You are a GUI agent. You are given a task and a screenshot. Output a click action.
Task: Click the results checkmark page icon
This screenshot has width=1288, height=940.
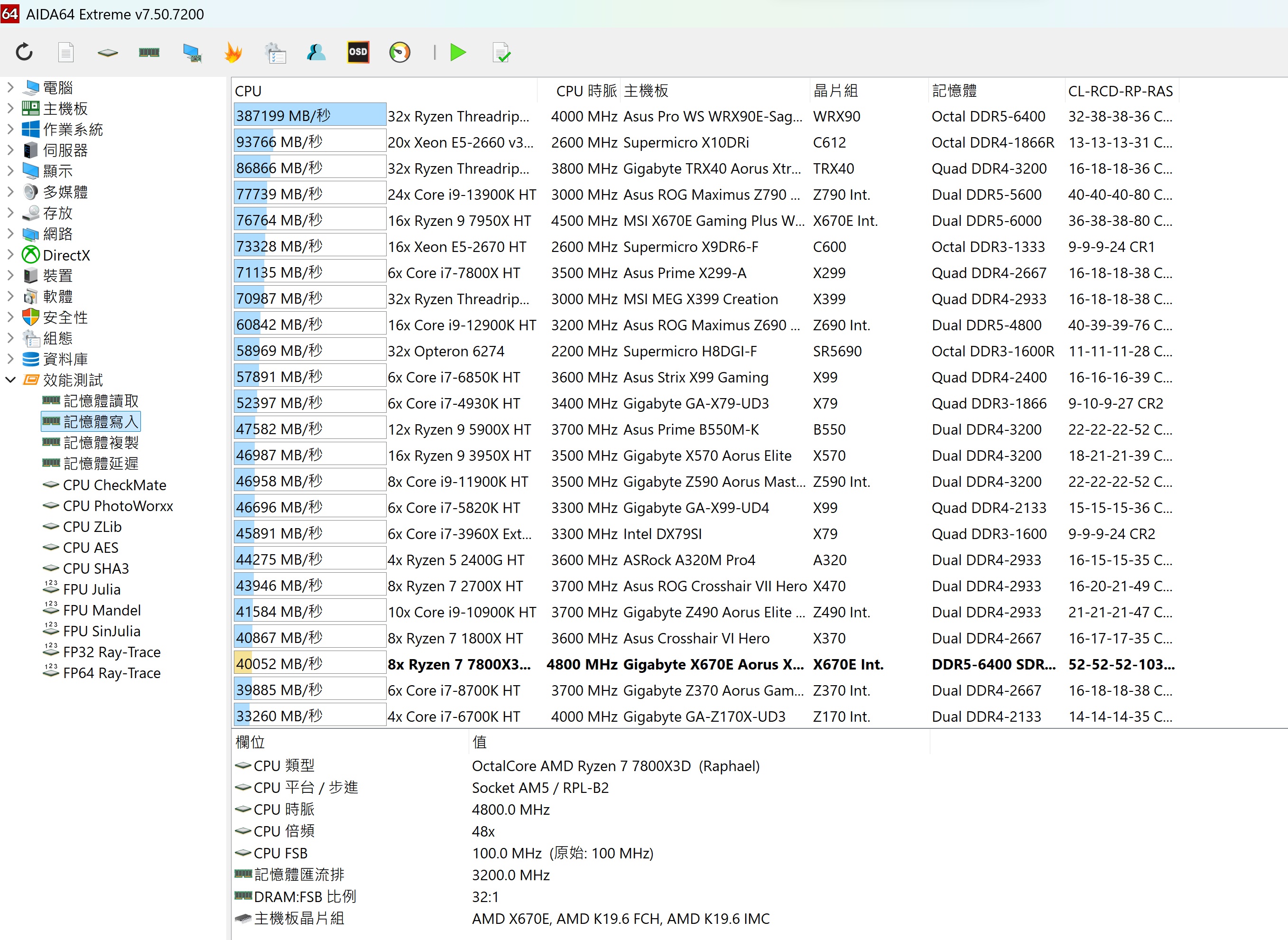tap(501, 52)
